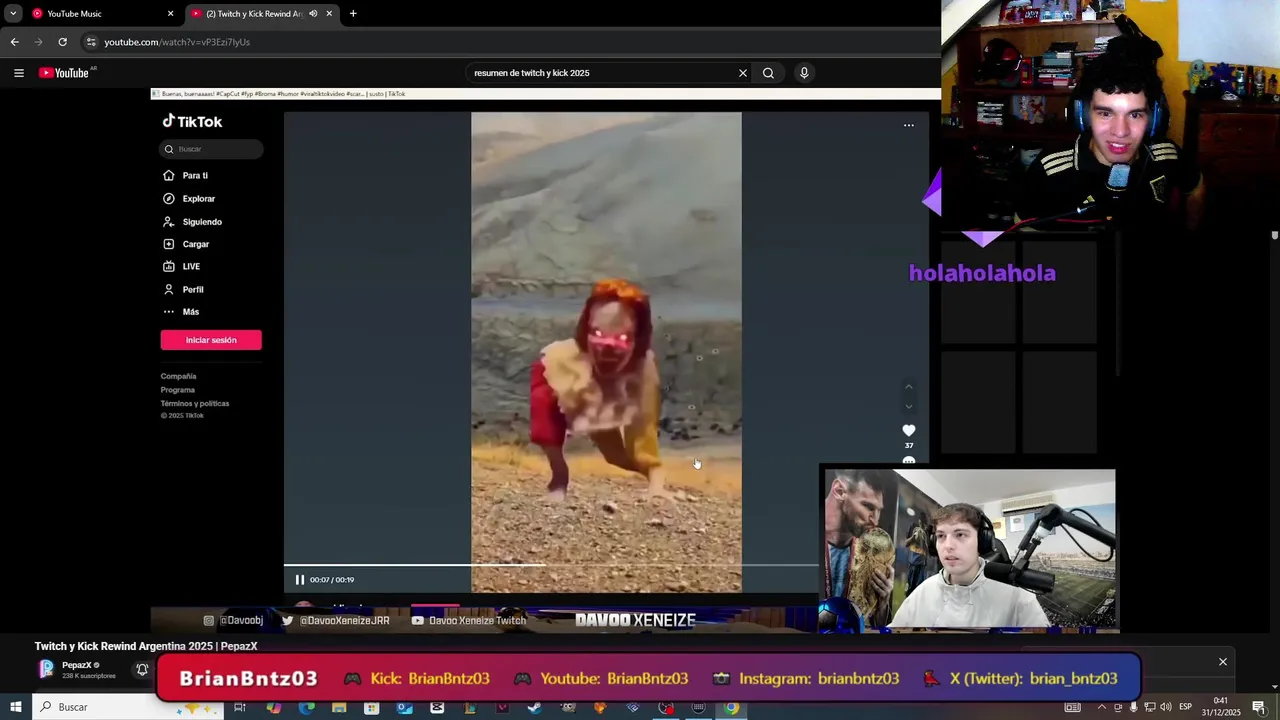The width and height of the screenshot is (1280, 720).
Task: Click the notification bell beside PepazX
Action: click(x=142, y=670)
